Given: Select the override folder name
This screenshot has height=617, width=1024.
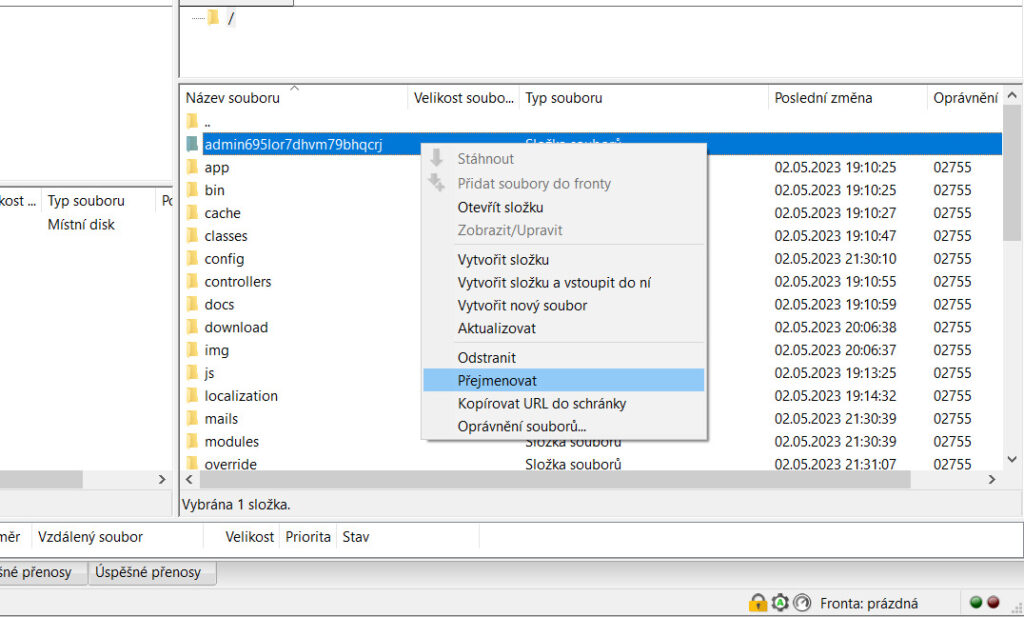Looking at the screenshot, I should tap(230, 464).
